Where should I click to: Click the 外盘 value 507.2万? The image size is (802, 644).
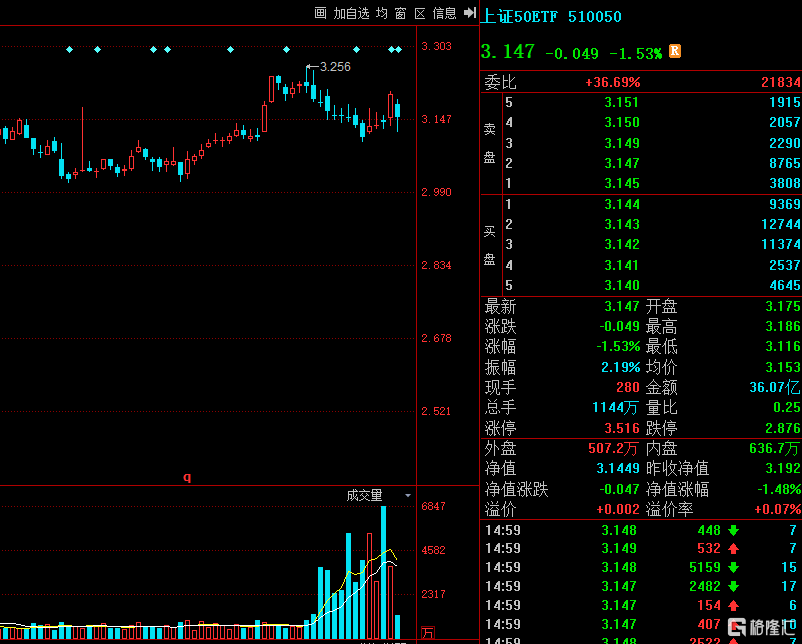click(613, 449)
